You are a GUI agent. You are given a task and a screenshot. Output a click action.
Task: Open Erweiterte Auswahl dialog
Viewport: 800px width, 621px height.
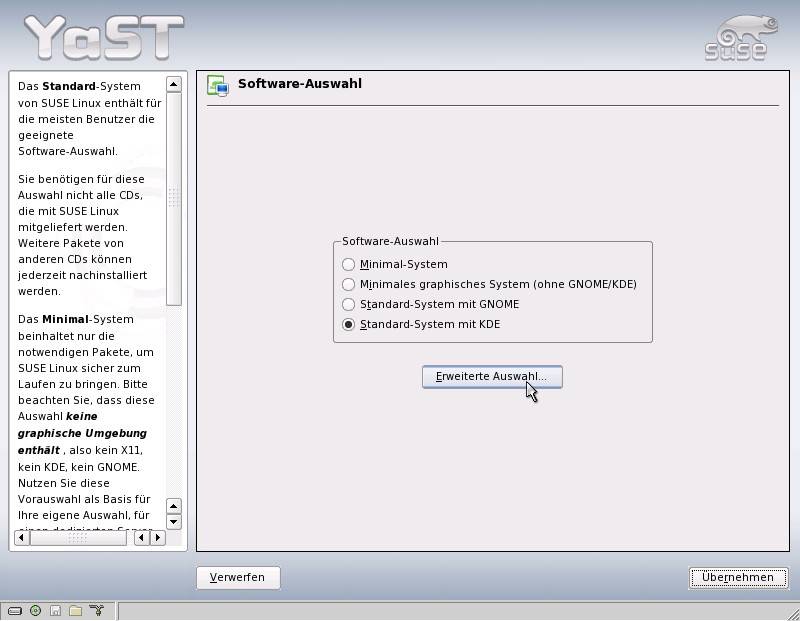(x=492, y=377)
